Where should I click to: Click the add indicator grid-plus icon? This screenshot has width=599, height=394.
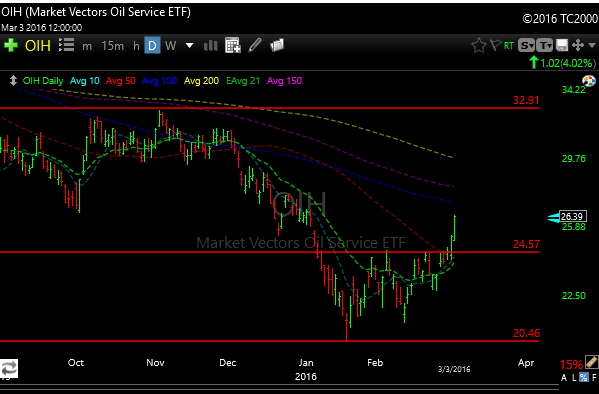(x=233, y=45)
